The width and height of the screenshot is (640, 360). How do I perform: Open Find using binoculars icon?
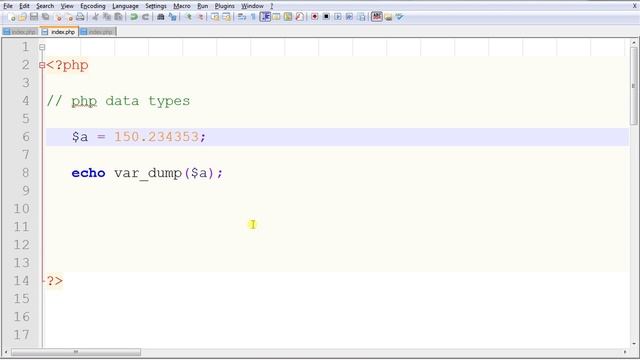[161, 17]
